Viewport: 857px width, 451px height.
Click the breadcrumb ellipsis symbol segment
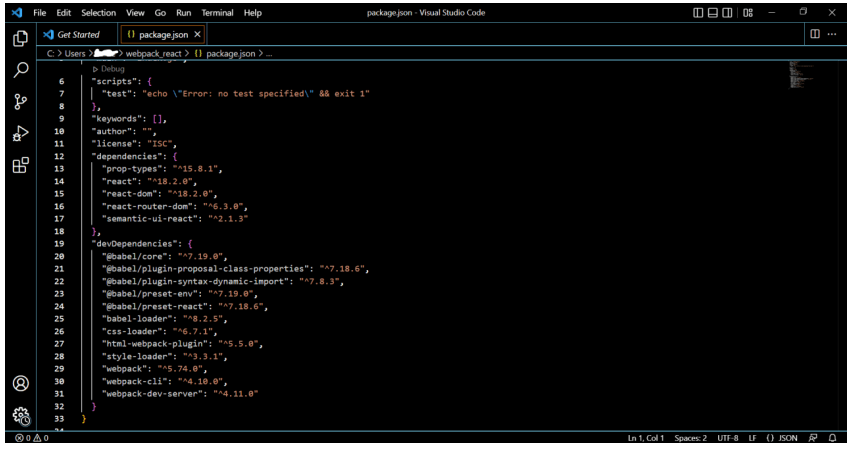pyautogui.click(x=269, y=54)
